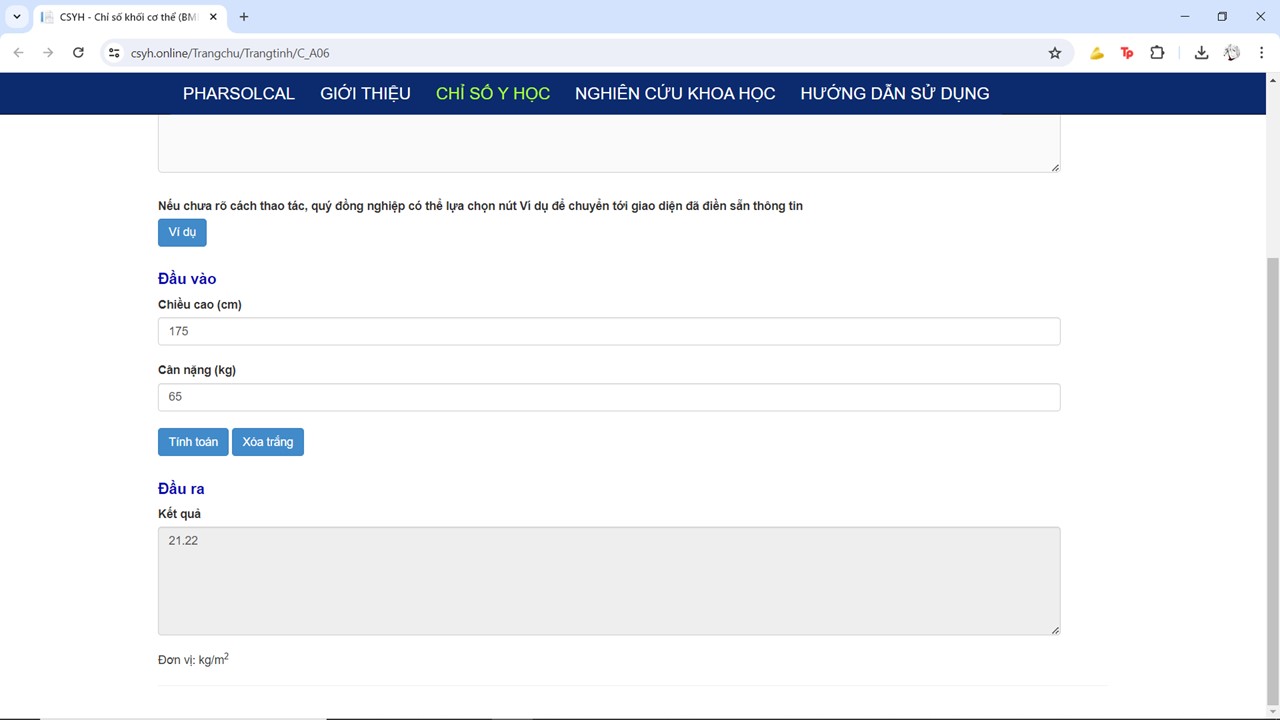Click the Kết quả label

point(179,514)
